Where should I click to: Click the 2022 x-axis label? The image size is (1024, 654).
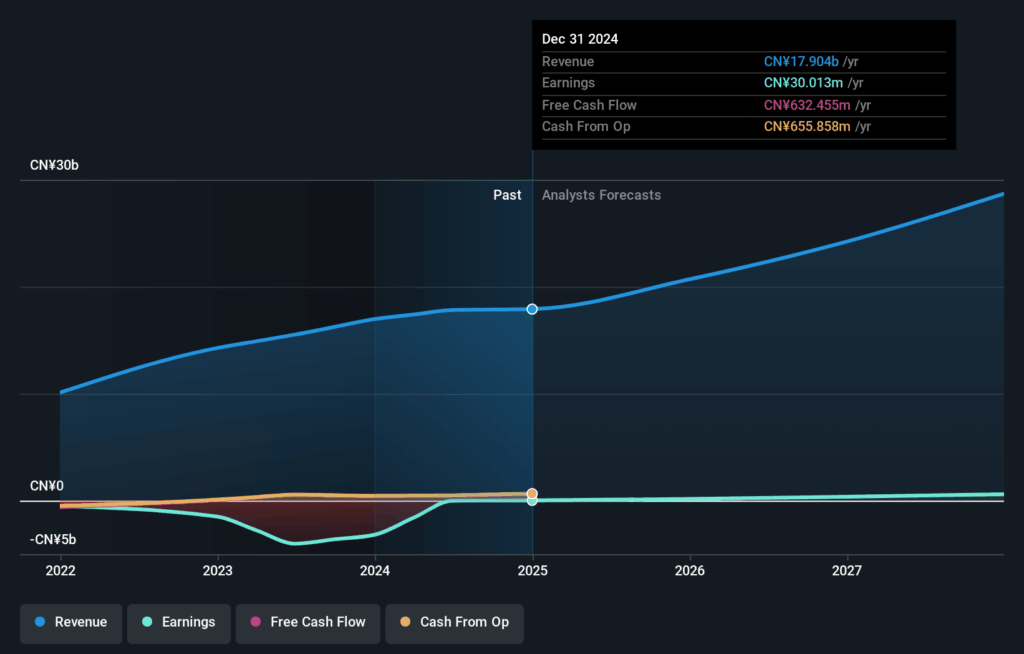[60, 570]
